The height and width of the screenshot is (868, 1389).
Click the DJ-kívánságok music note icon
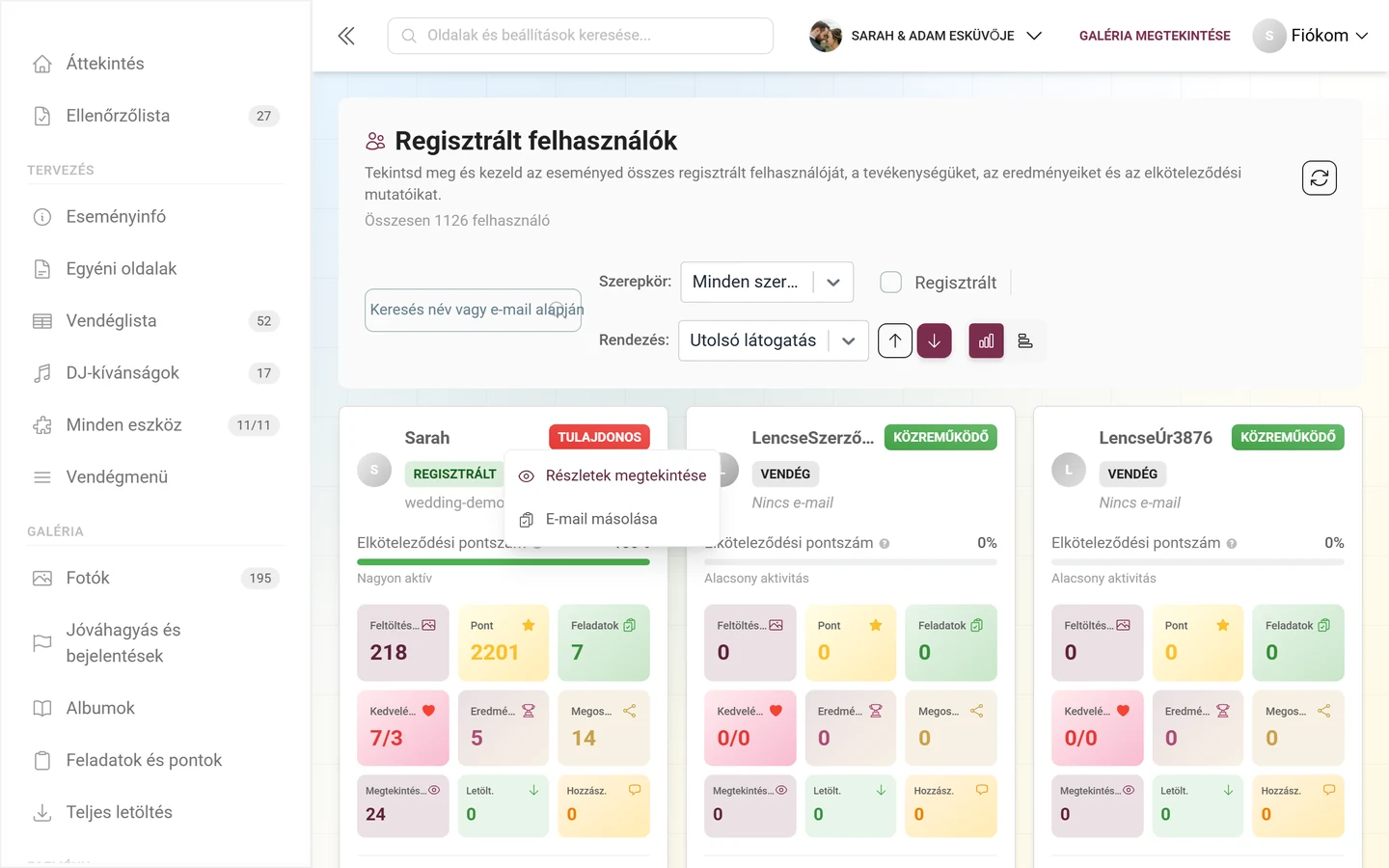pos(42,373)
